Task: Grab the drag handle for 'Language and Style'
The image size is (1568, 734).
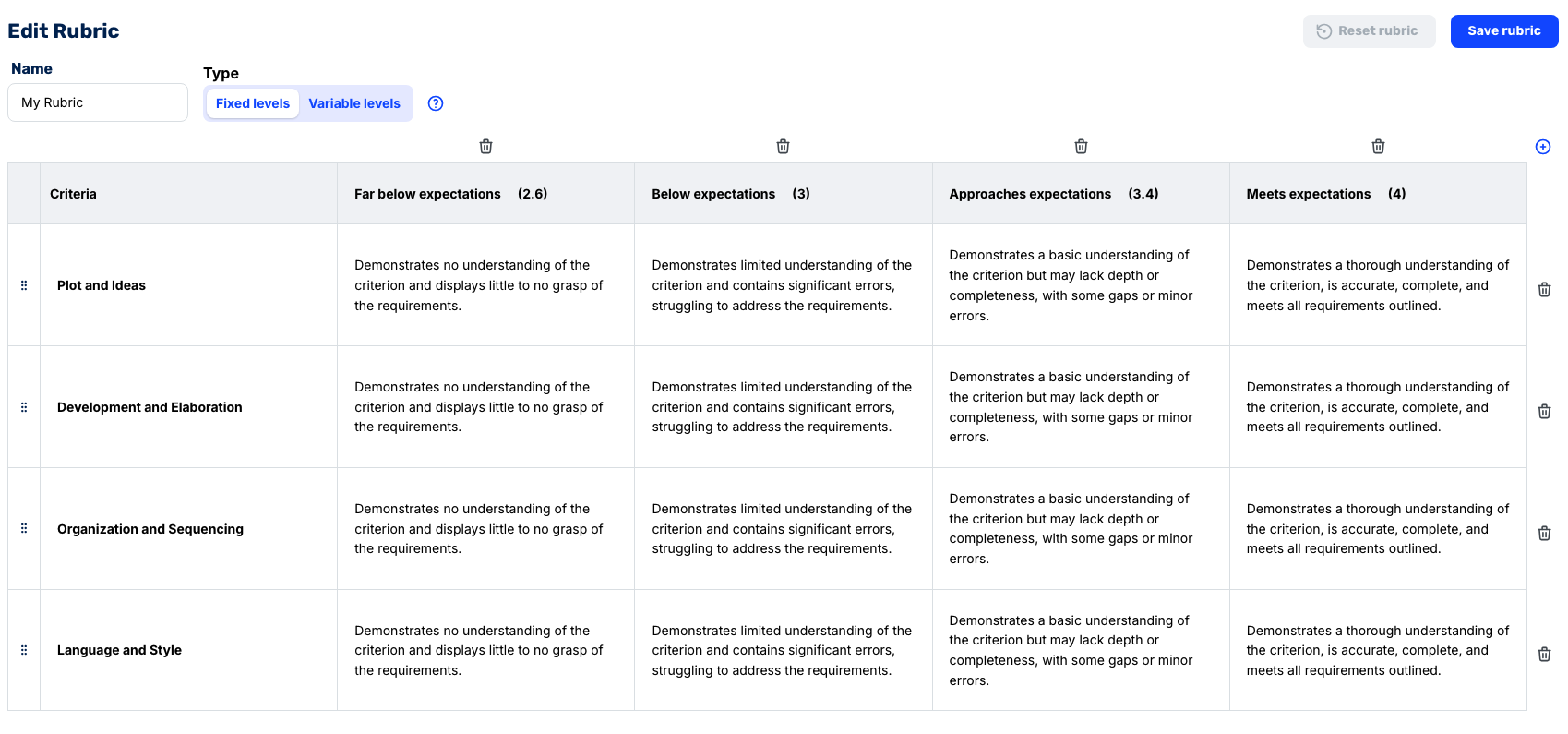Action: point(24,650)
